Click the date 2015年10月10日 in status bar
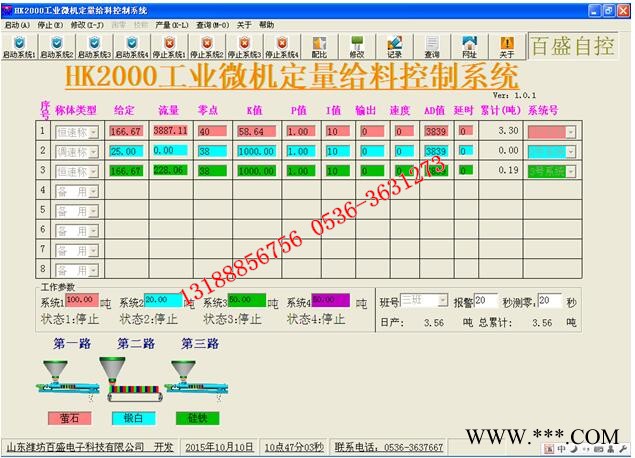 pos(219,447)
